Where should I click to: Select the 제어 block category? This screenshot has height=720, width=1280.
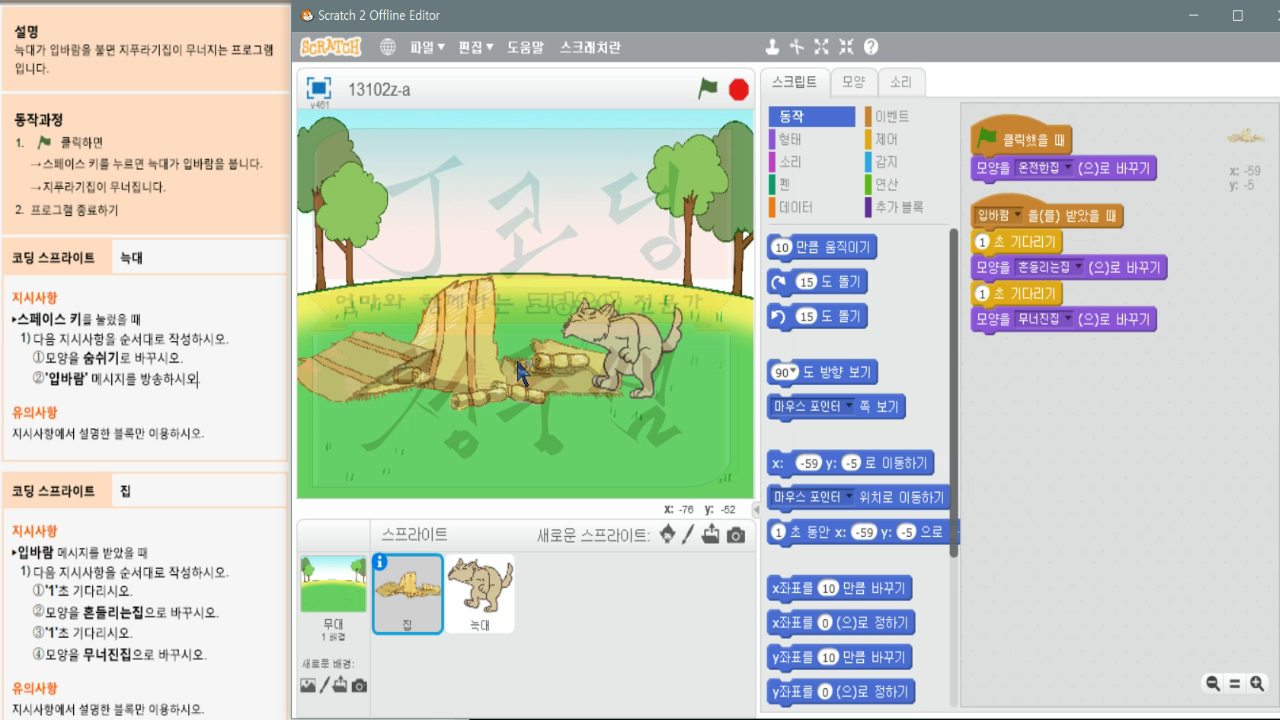888,139
